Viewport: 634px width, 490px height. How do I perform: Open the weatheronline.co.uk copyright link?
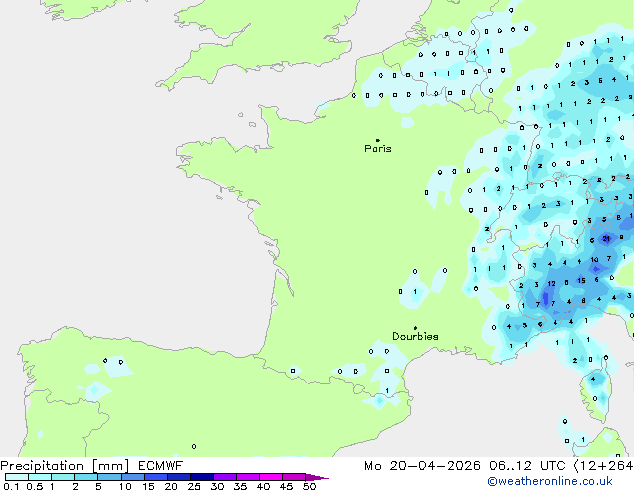550,481
